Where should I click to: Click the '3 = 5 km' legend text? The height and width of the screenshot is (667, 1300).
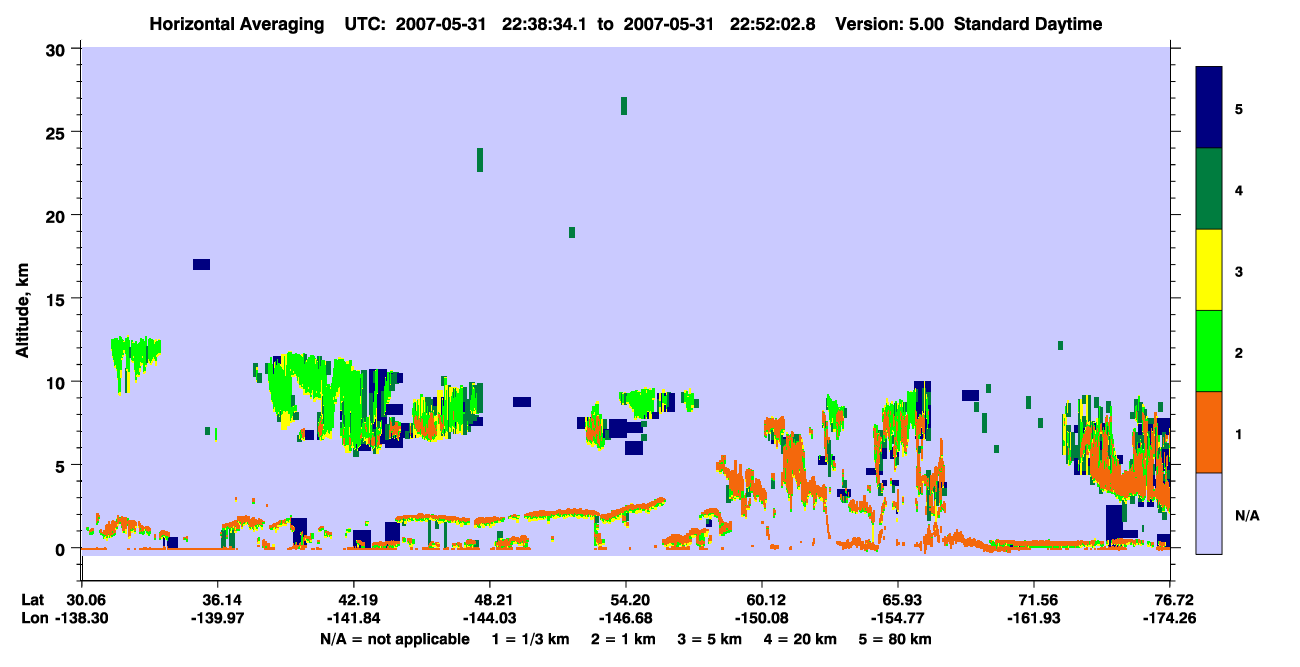pos(711,639)
